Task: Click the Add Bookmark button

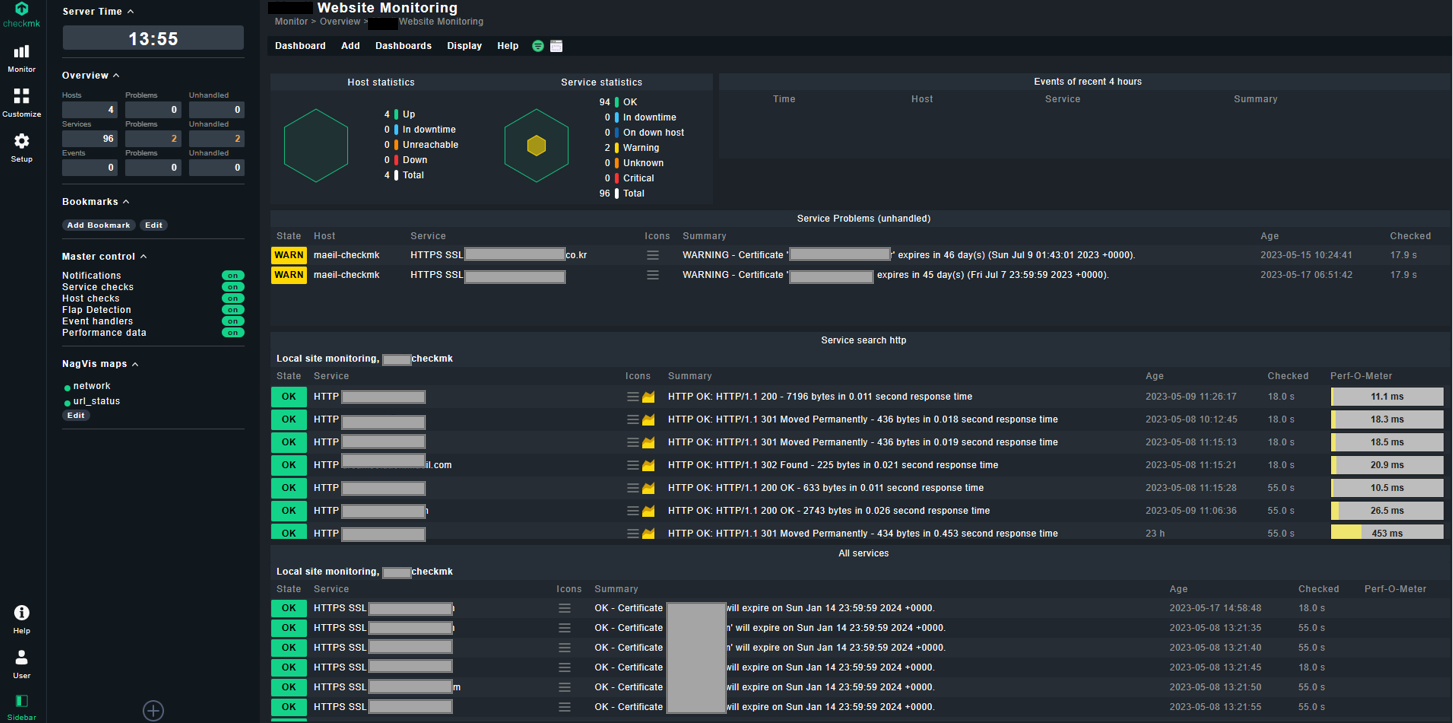Action: coord(98,225)
